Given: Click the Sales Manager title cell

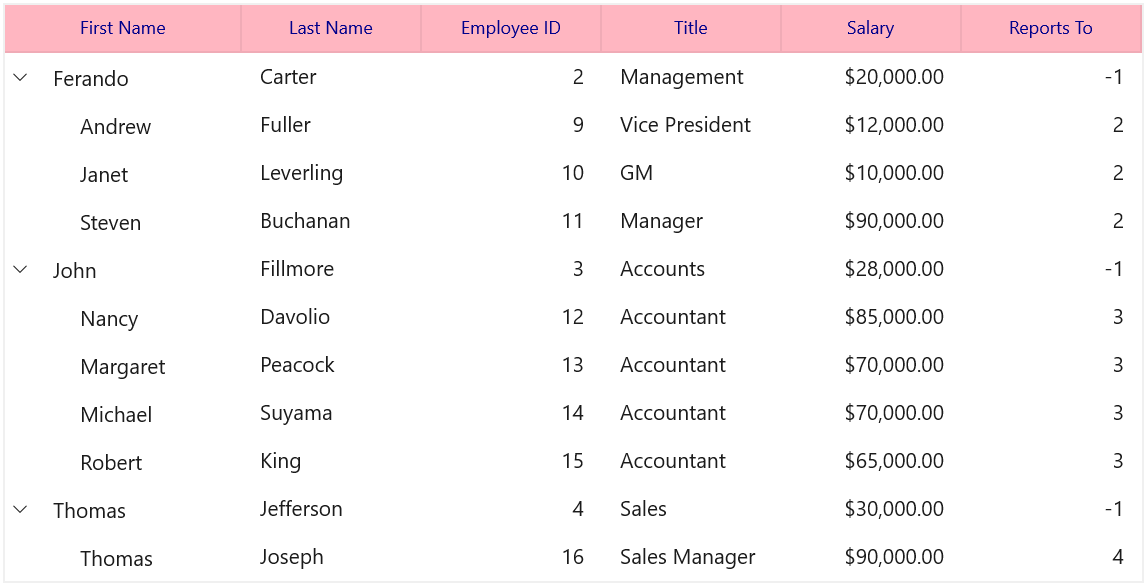Looking at the screenshot, I should (691, 557).
